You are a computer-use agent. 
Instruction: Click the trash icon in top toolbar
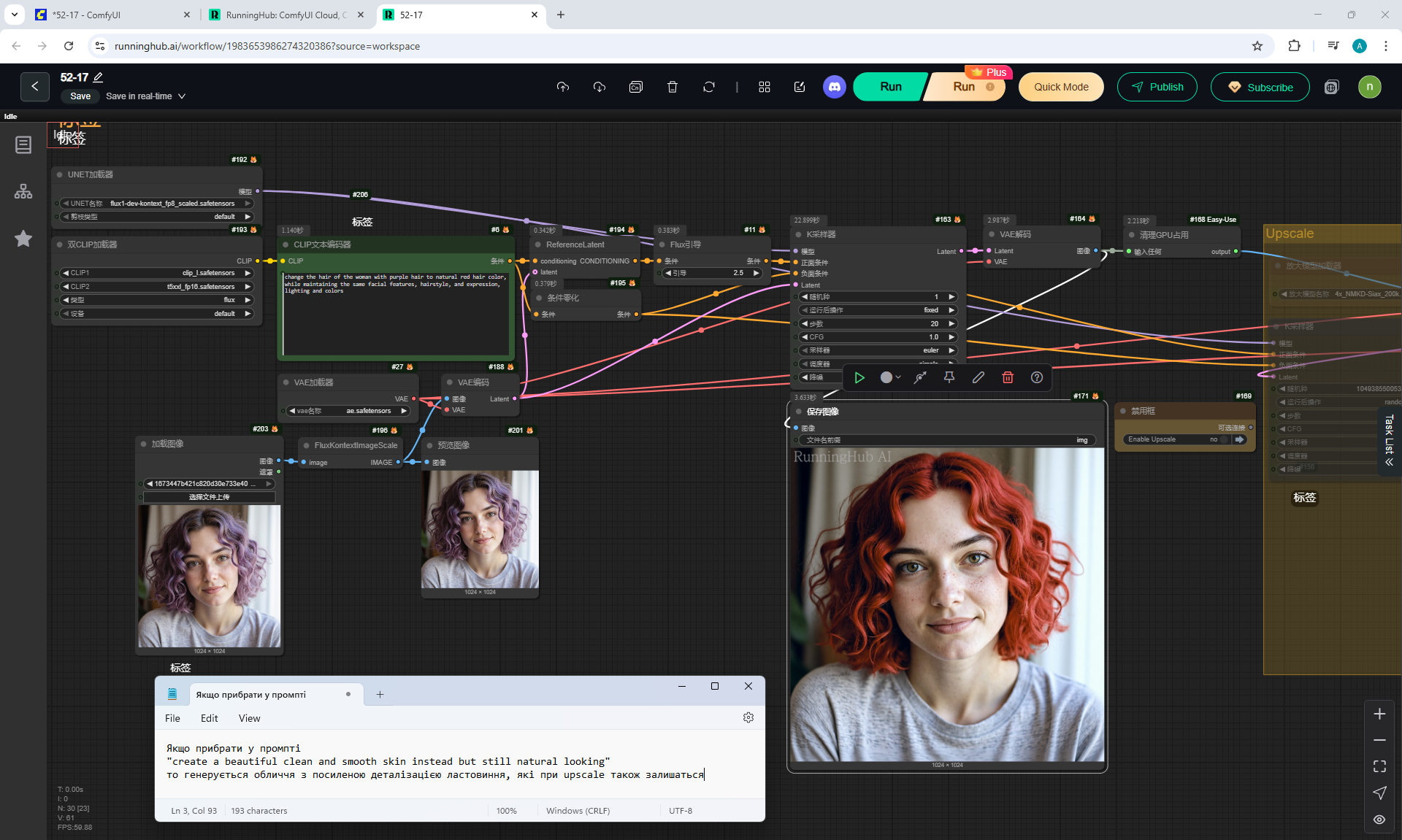pyautogui.click(x=672, y=87)
